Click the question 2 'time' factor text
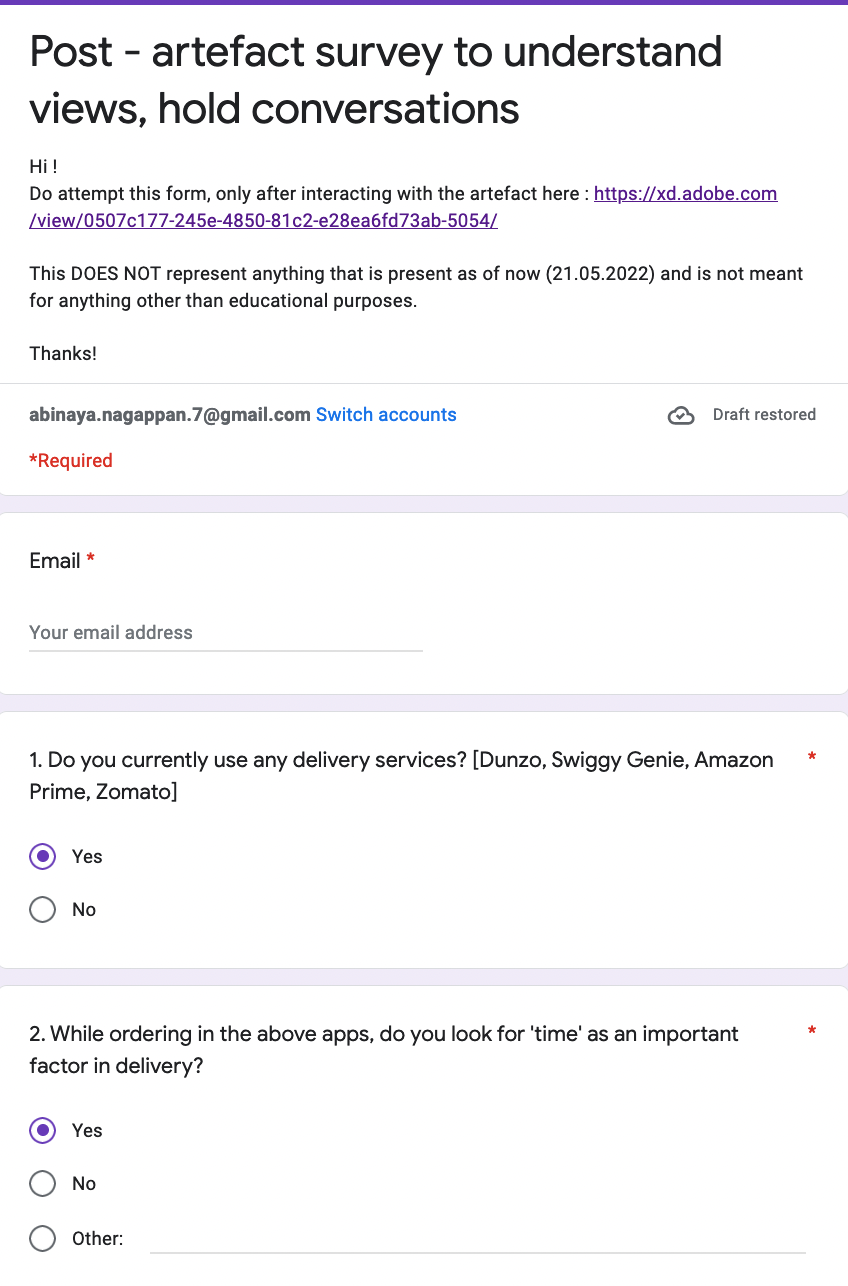The width and height of the screenshot is (848, 1286). tap(384, 1050)
